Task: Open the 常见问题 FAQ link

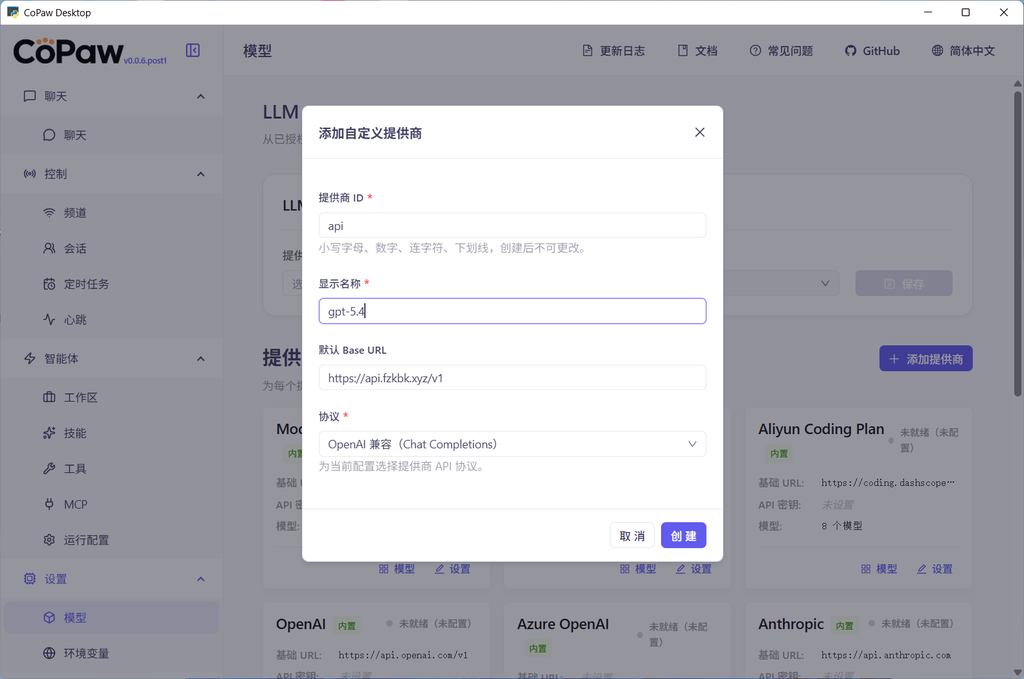Action: 781,51
